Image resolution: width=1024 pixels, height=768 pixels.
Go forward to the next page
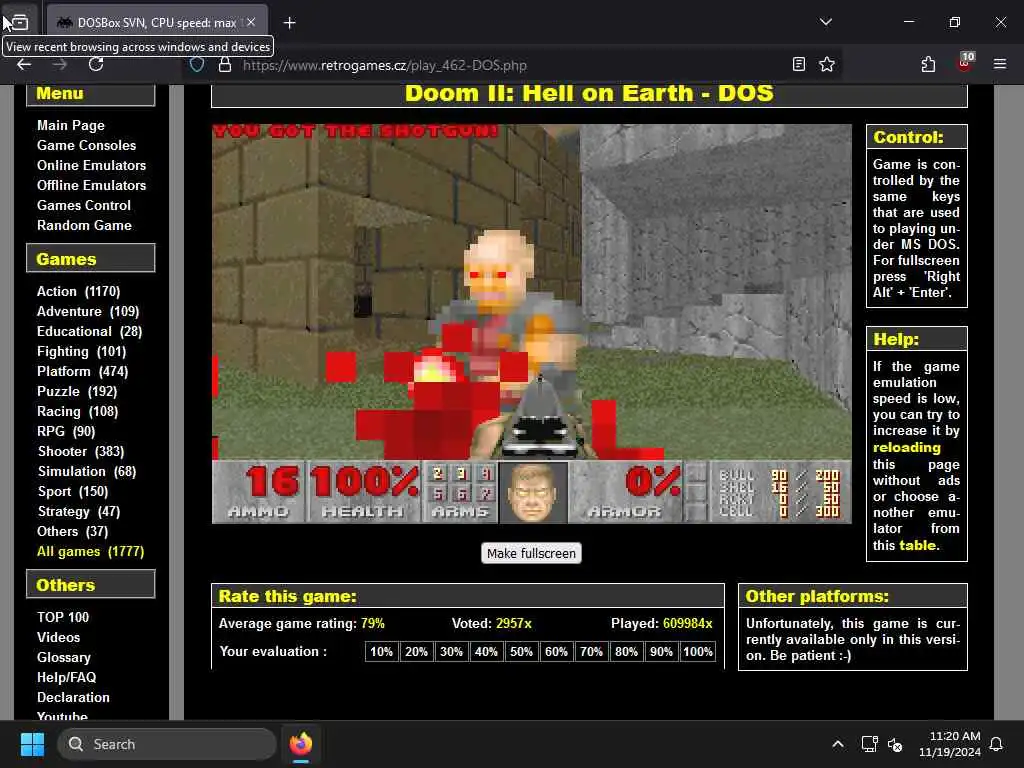(x=59, y=64)
